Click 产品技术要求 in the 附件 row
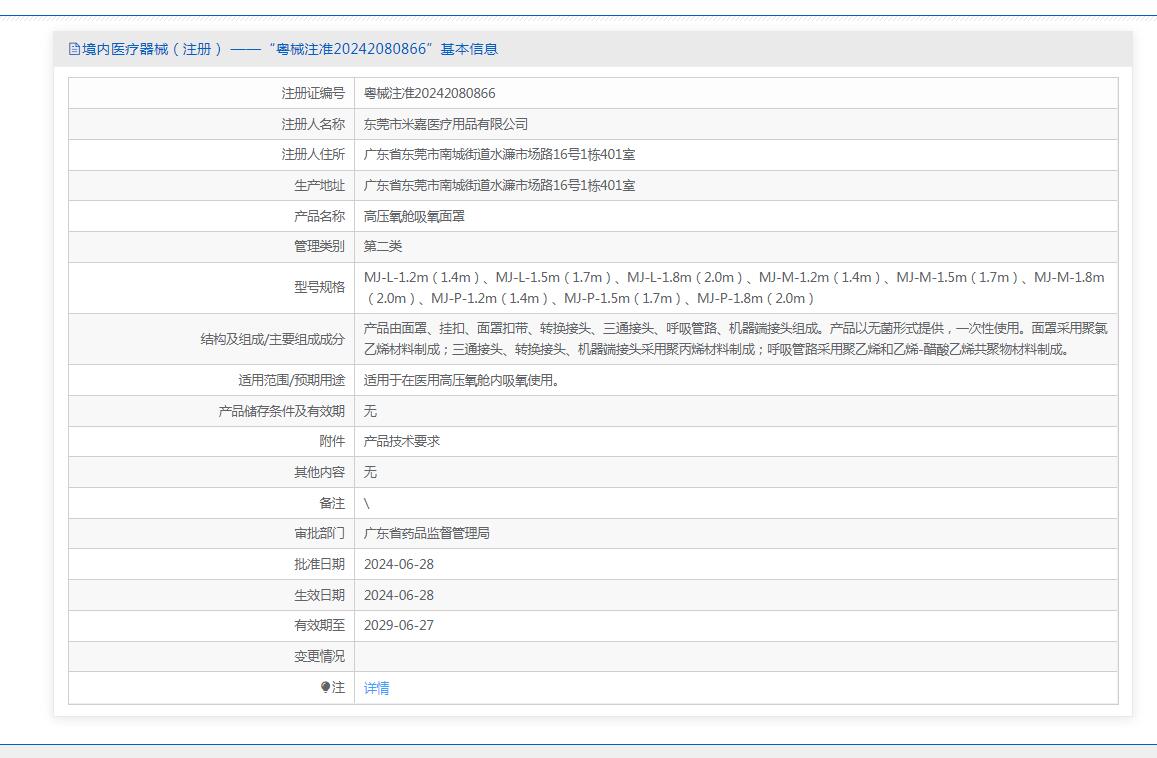 (x=401, y=441)
